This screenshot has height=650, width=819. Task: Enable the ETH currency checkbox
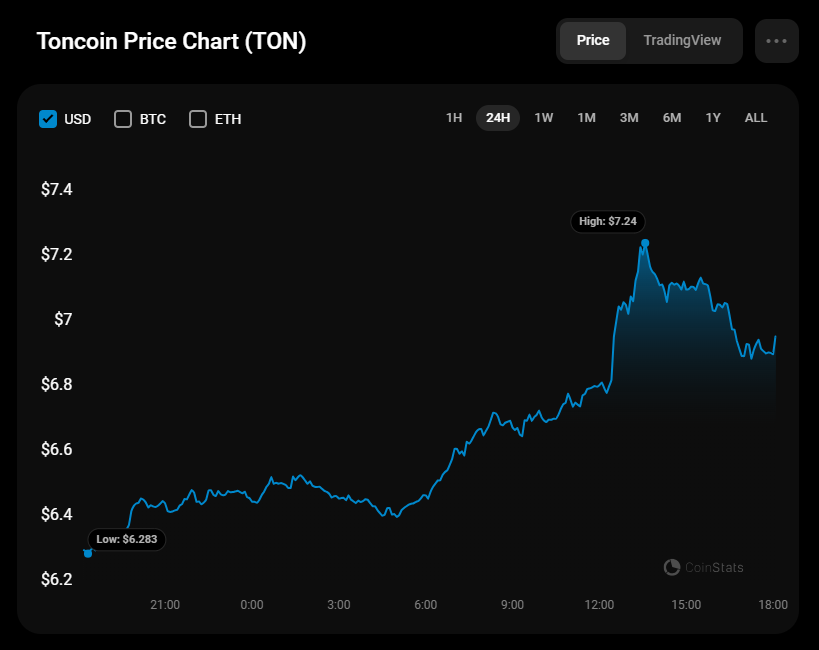click(198, 119)
